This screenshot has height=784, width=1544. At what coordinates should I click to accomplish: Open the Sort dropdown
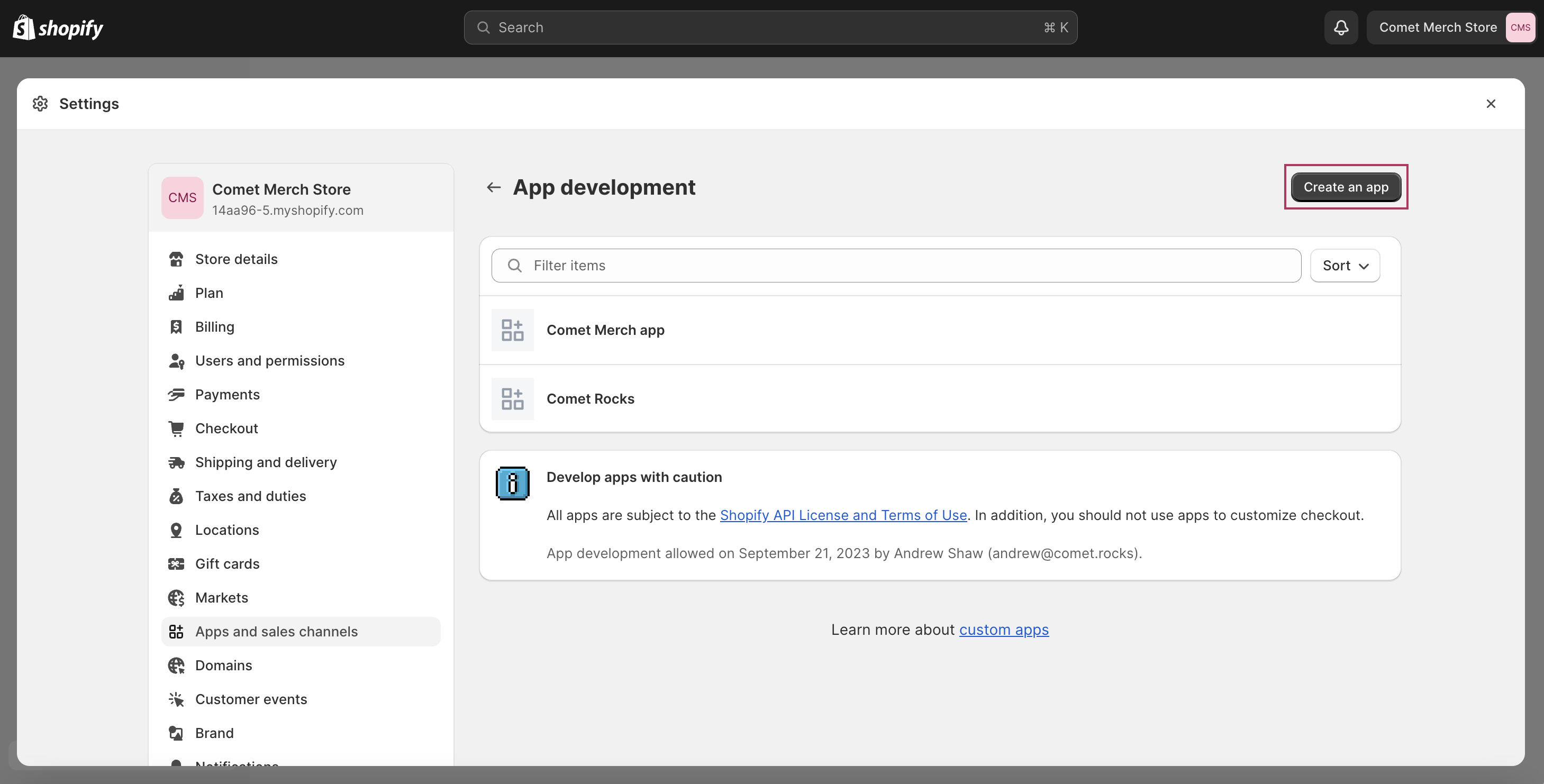1345,266
